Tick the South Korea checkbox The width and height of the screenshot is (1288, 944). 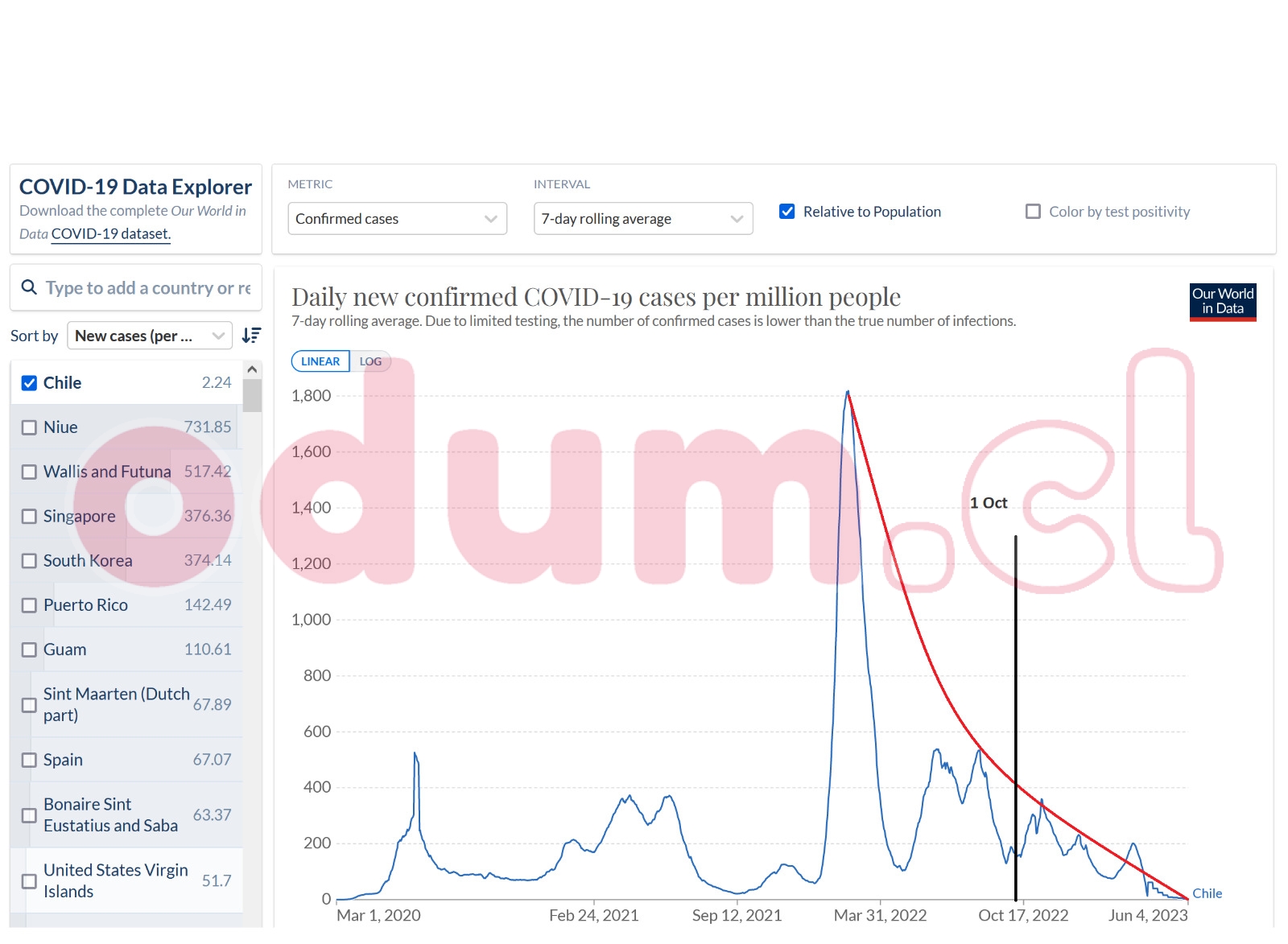pyautogui.click(x=29, y=561)
